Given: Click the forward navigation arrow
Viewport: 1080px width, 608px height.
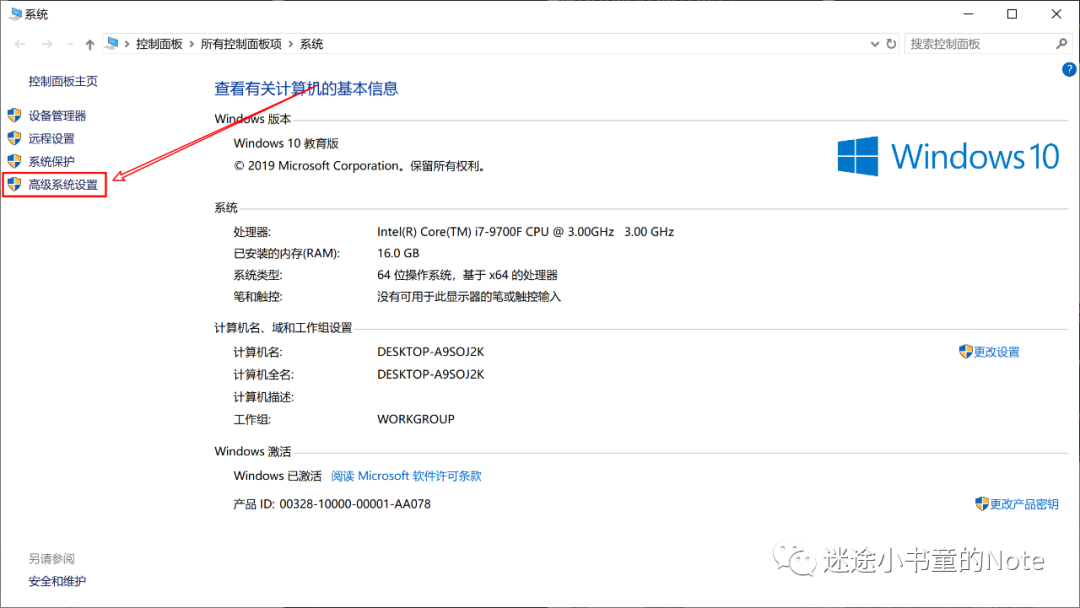Looking at the screenshot, I should (x=47, y=44).
